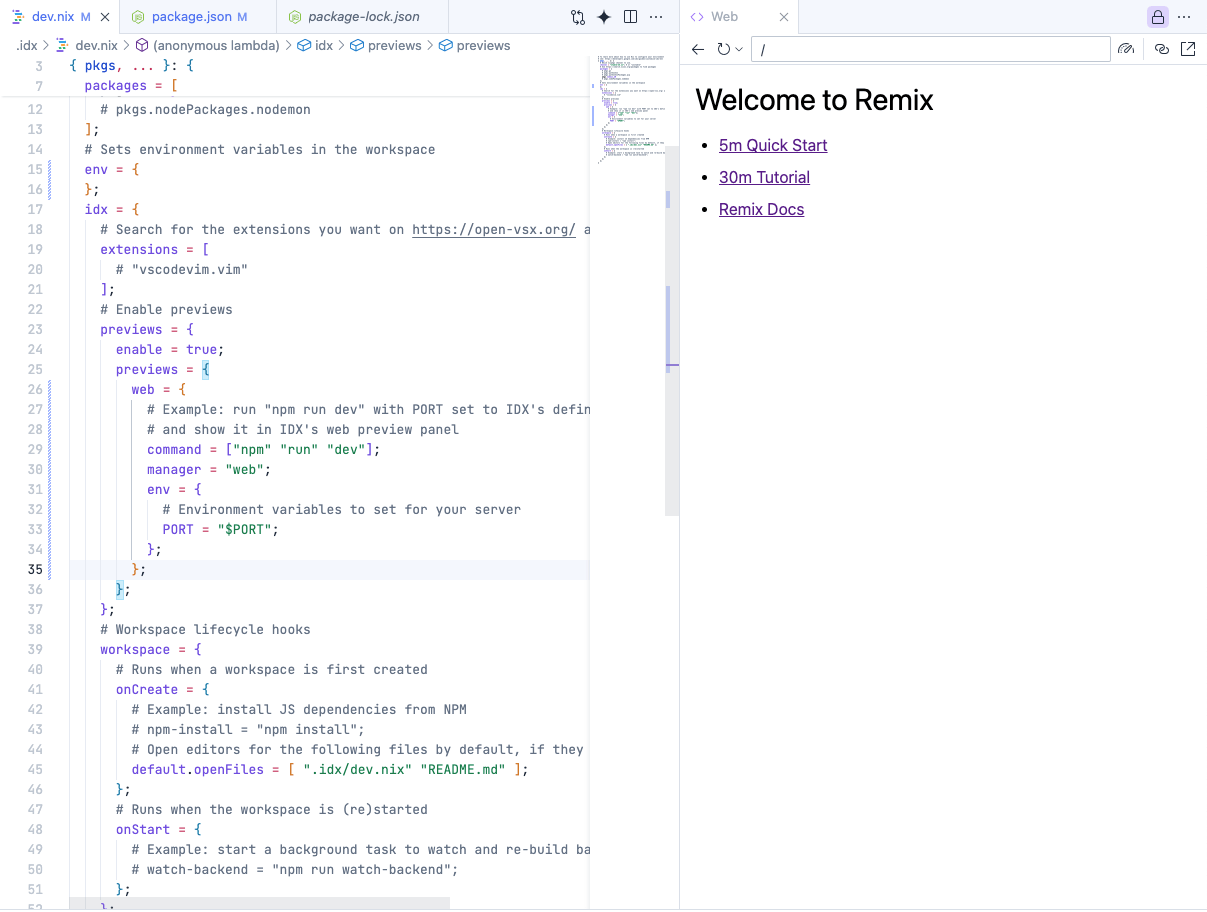This screenshot has height=912, width=1207.
Task: Click the '# "vscodevim.vim"' comment line
Action: click(182, 269)
